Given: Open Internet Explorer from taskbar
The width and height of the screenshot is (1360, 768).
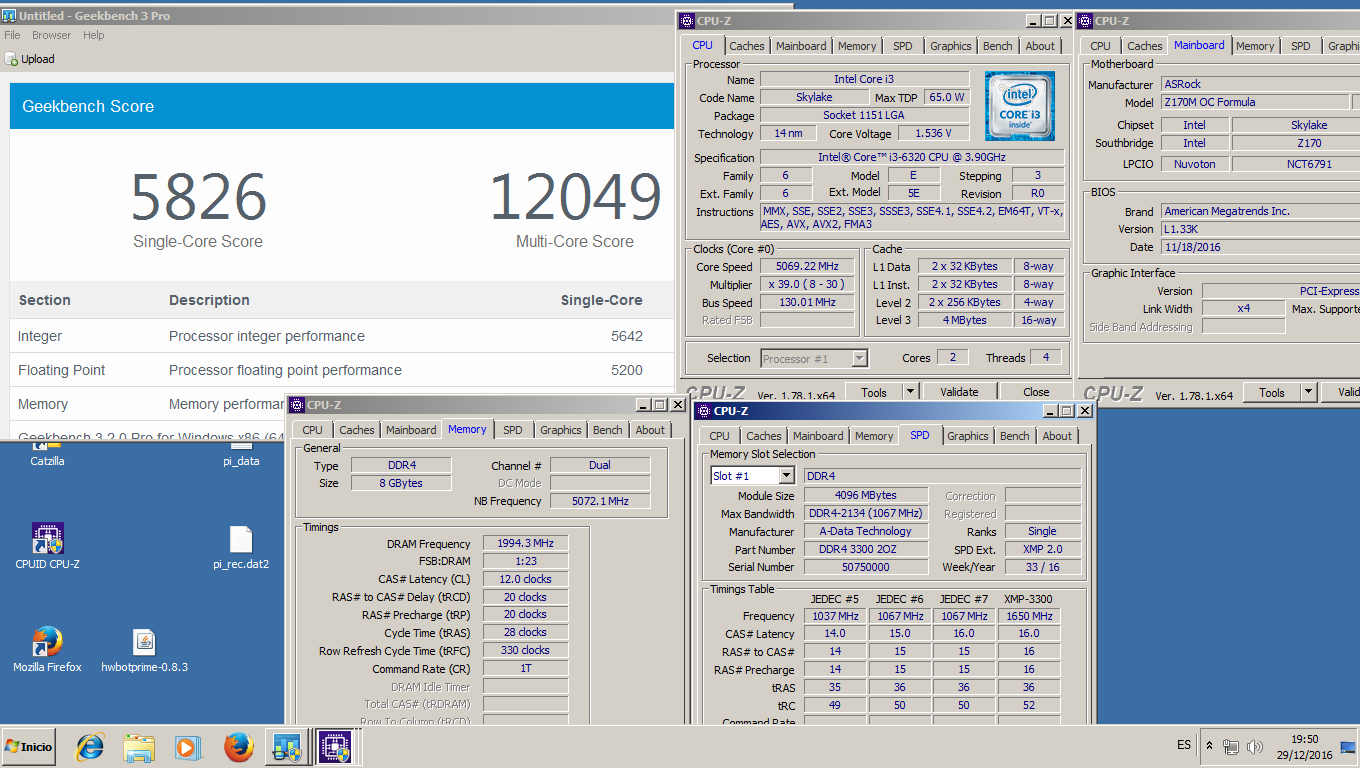Looking at the screenshot, I should click(90, 746).
